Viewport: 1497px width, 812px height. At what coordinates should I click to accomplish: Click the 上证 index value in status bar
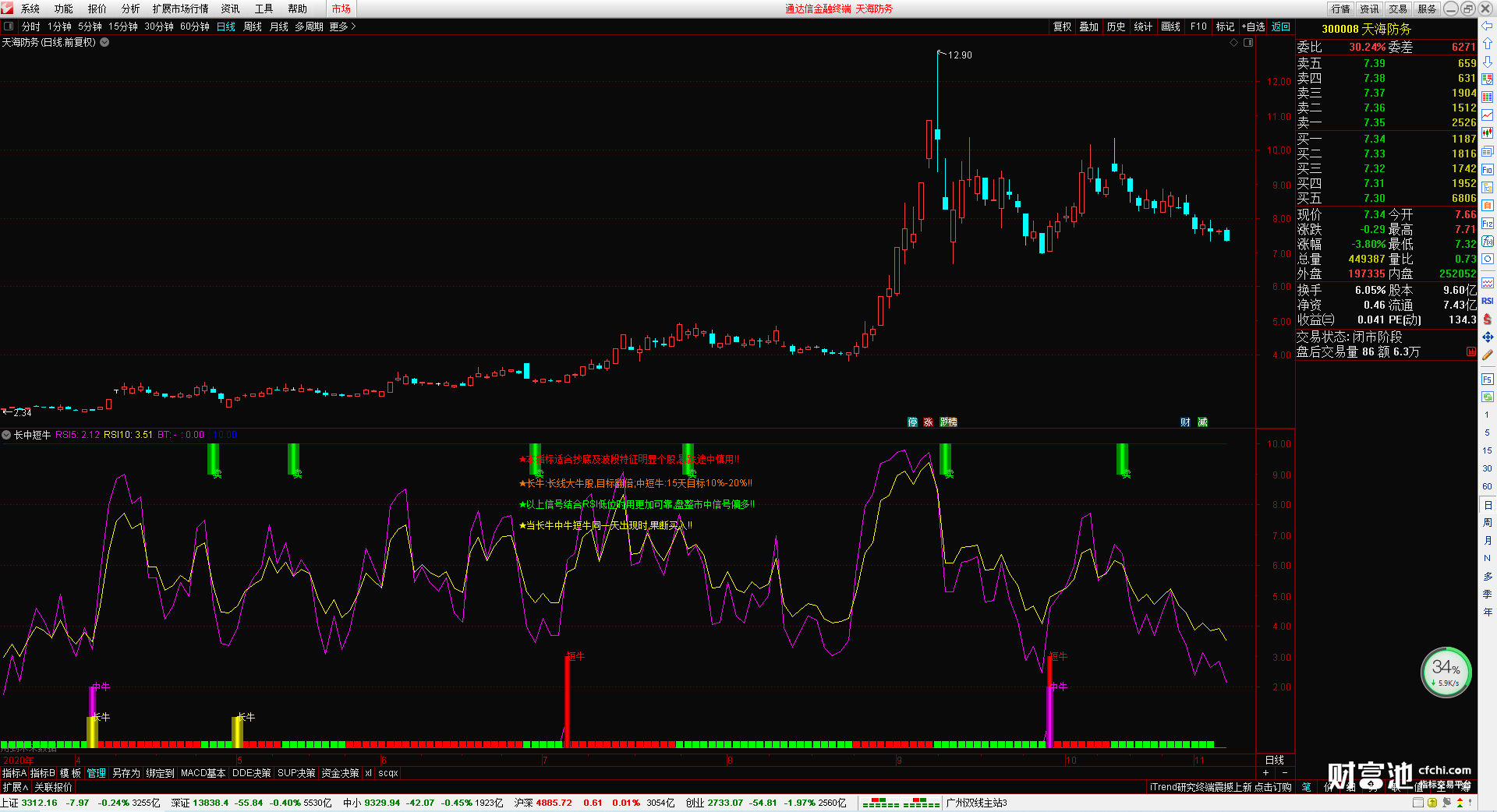39,803
